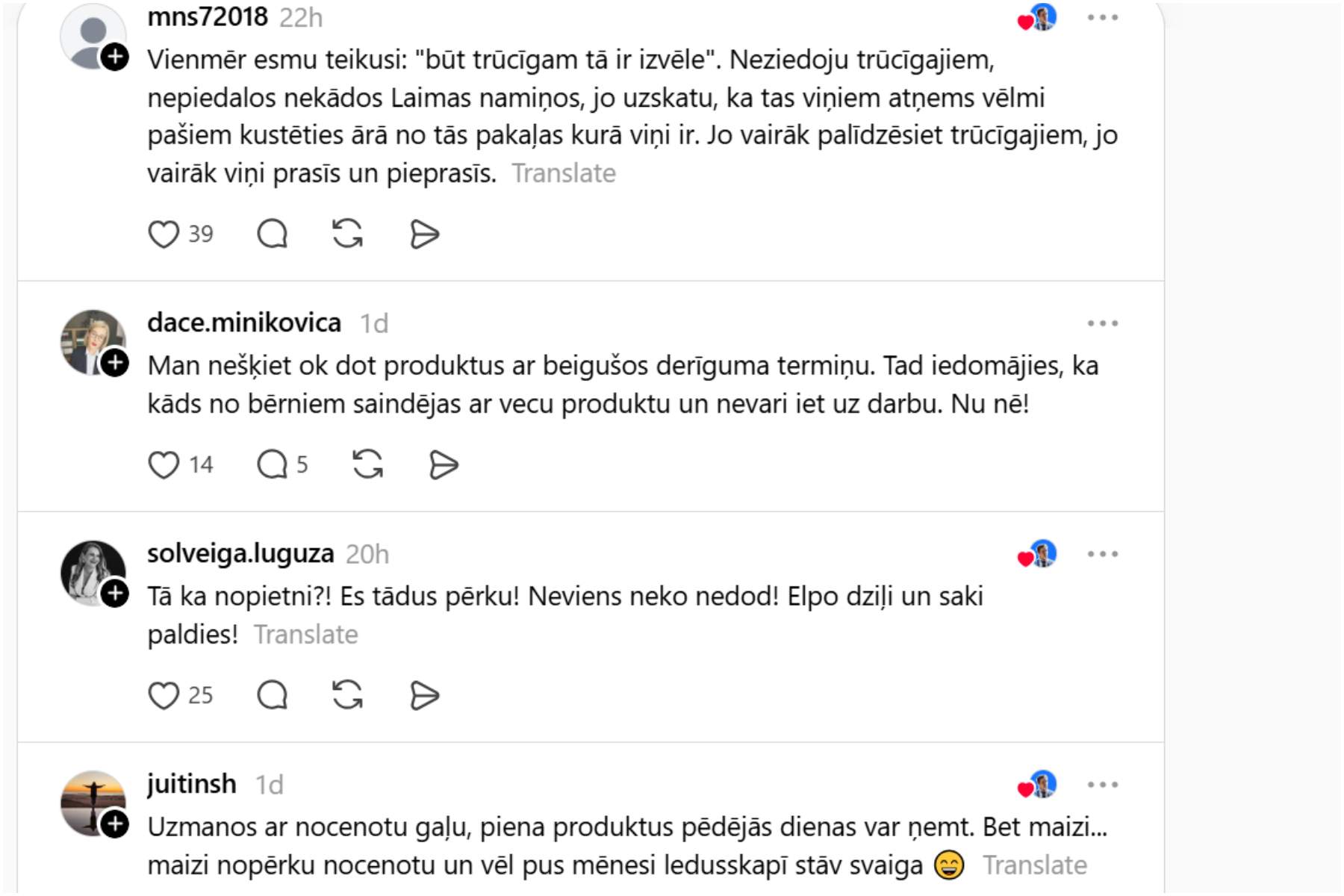Share solveiga.luguza's comment

(425, 696)
